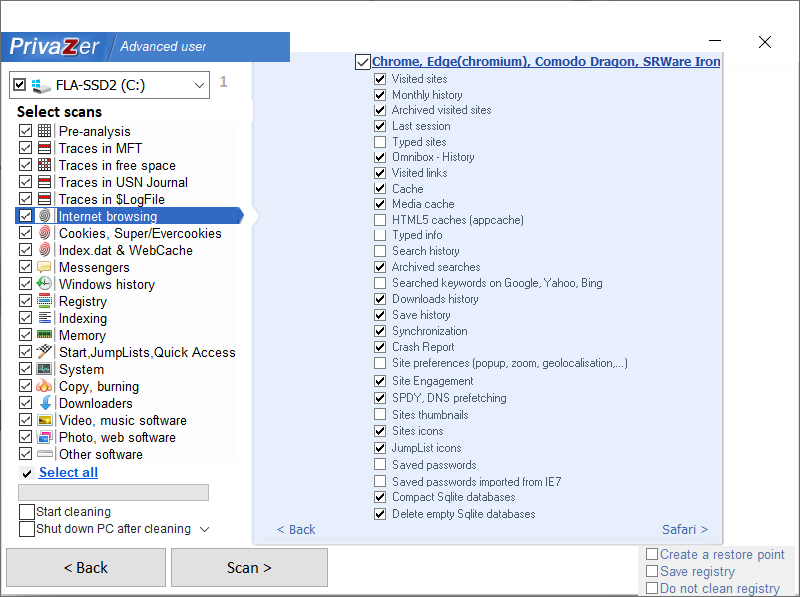Select the Internet browsing scan row

click(x=129, y=216)
